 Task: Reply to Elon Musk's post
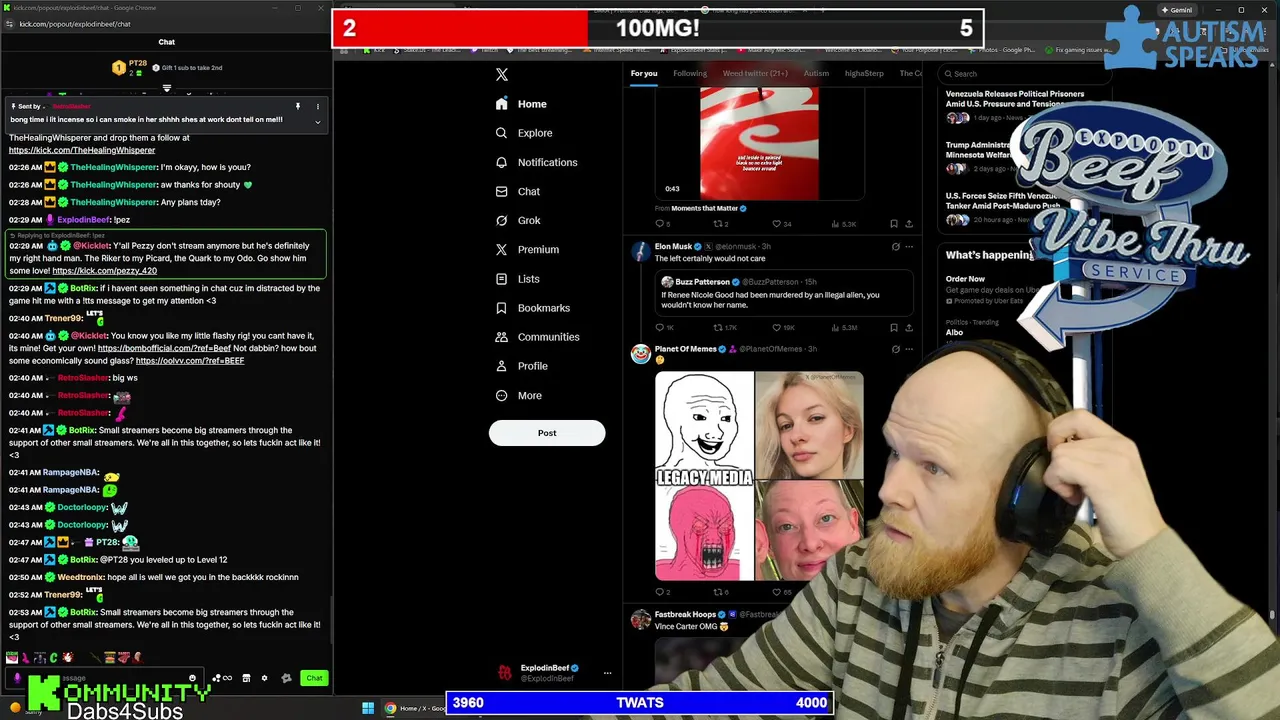point(660,327)
